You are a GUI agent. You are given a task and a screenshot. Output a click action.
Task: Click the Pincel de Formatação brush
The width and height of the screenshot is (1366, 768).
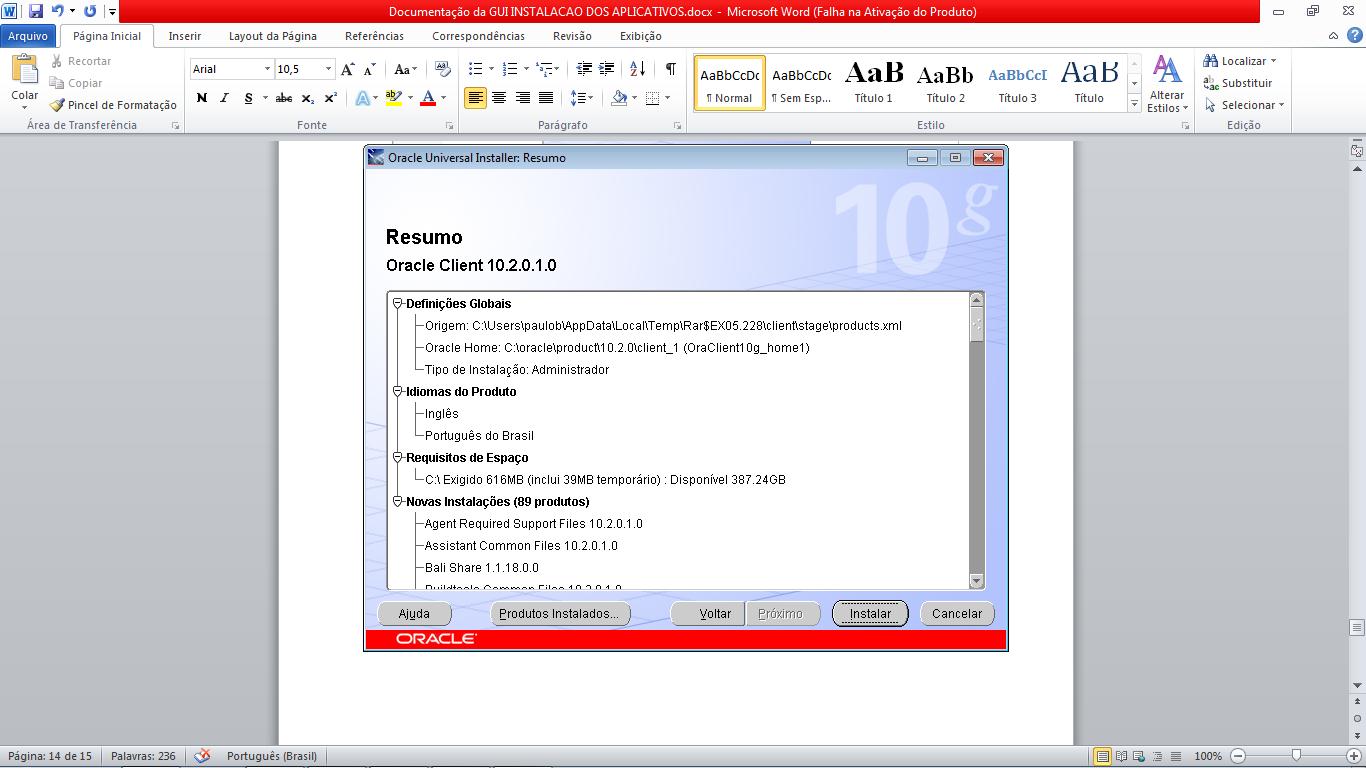click(114, 105)
